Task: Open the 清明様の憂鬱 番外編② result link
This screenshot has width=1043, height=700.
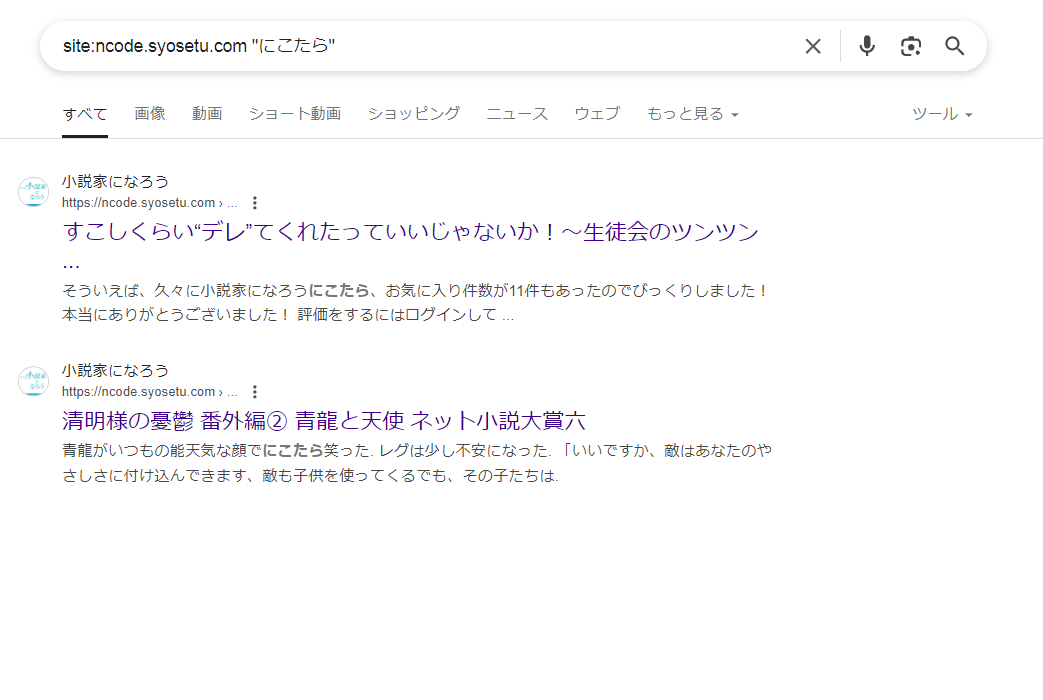Action: click(x=324, y=421)
